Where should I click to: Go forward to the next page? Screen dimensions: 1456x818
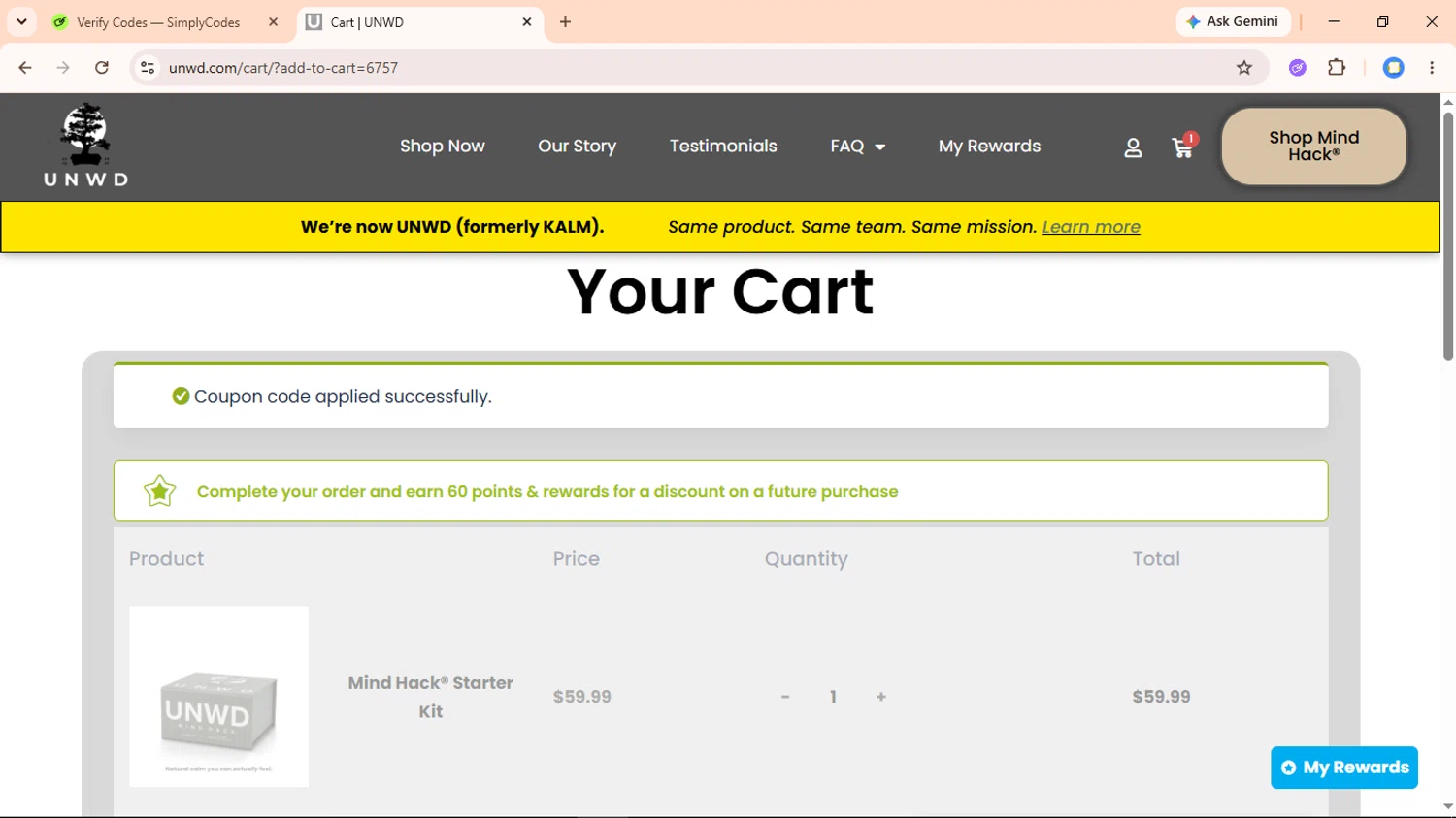click(63, 68)
